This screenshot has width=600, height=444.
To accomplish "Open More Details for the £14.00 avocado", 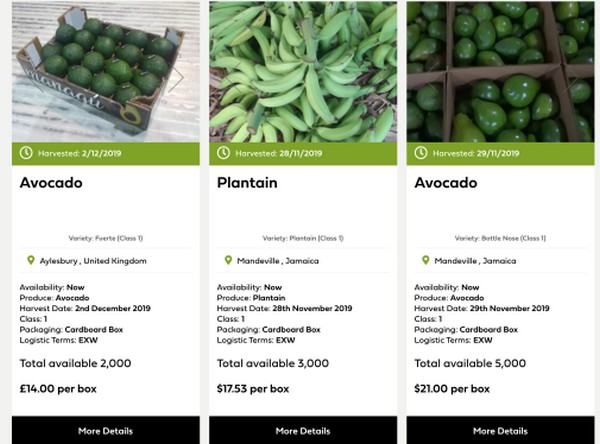I will pyautogui.click(x=104, y=431).
